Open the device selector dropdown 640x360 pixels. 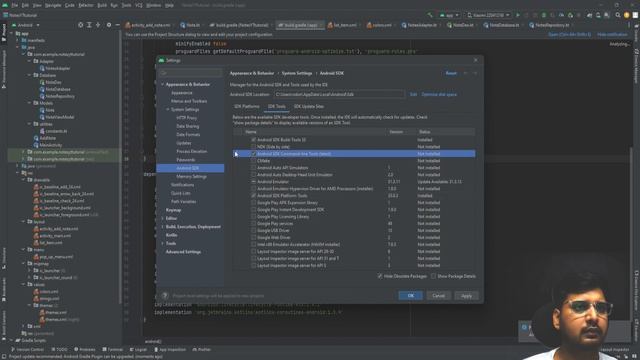(488, 15)
